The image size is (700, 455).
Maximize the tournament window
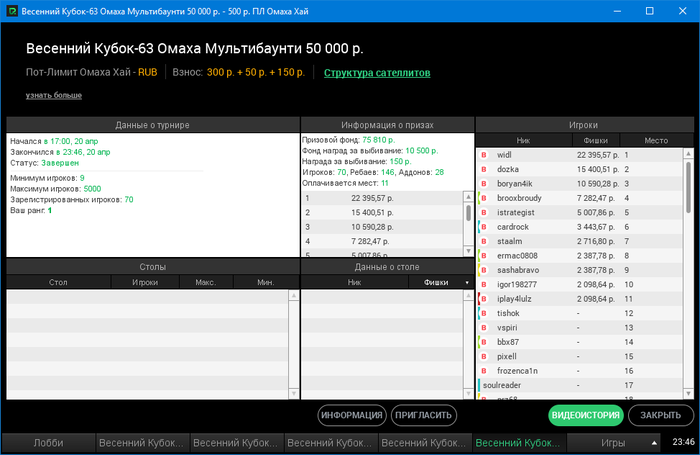(650, 11)
